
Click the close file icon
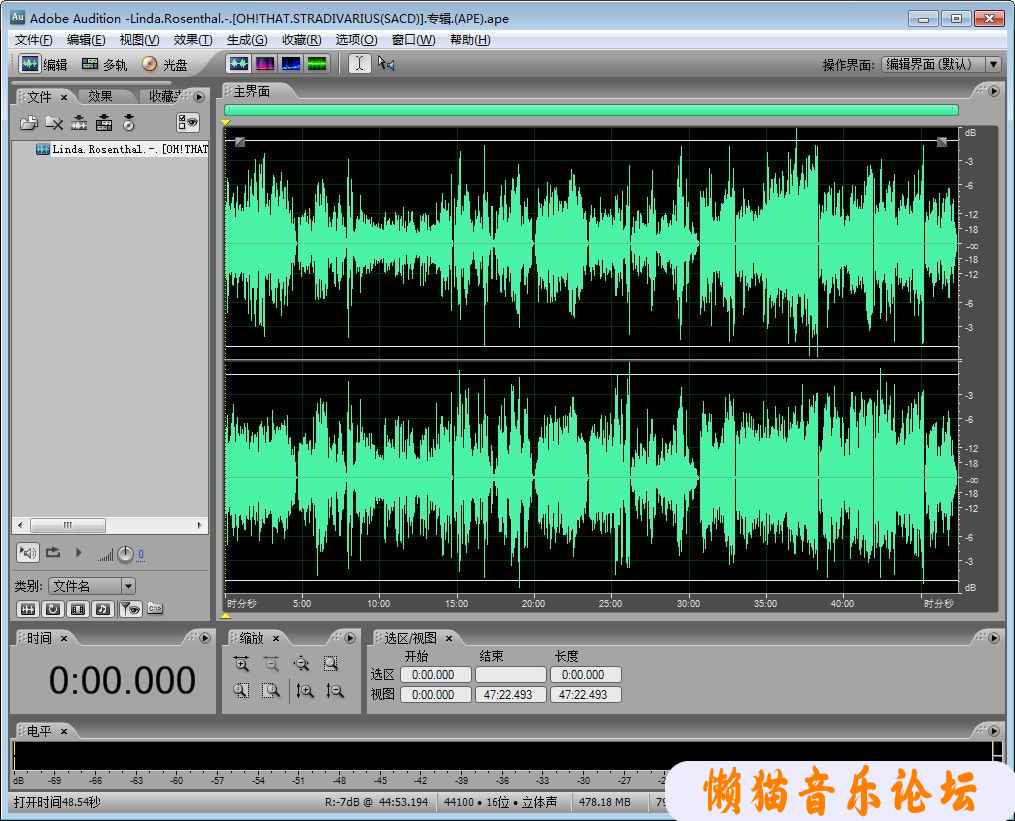click(54, 122)
